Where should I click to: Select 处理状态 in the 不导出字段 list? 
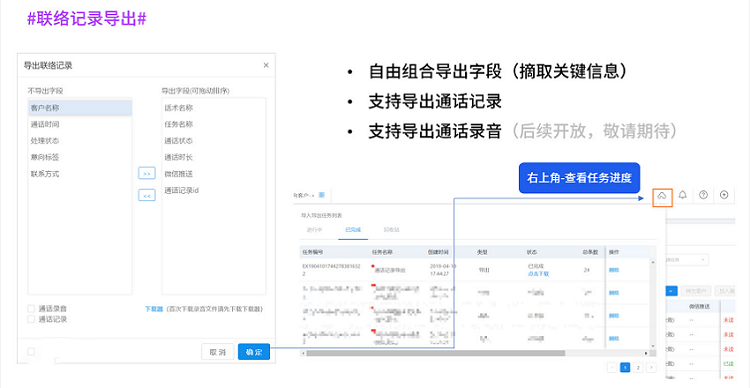80,141
